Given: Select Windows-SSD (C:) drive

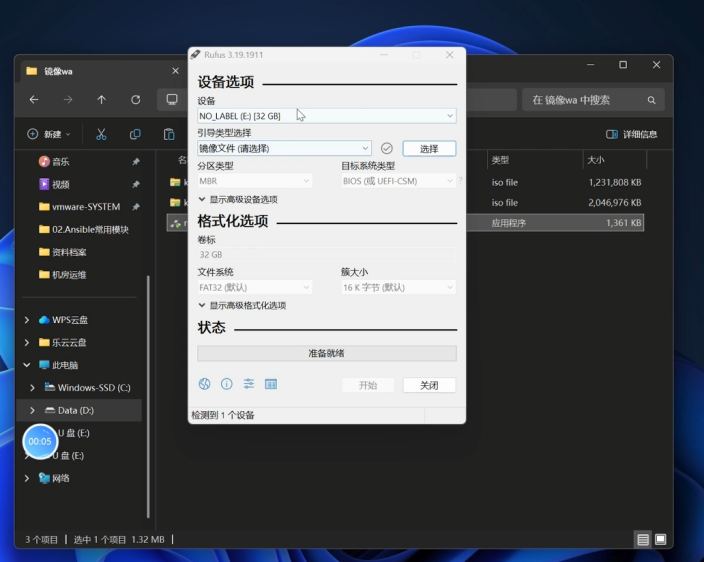Looking at the screenshot, I should pos(88,387).
